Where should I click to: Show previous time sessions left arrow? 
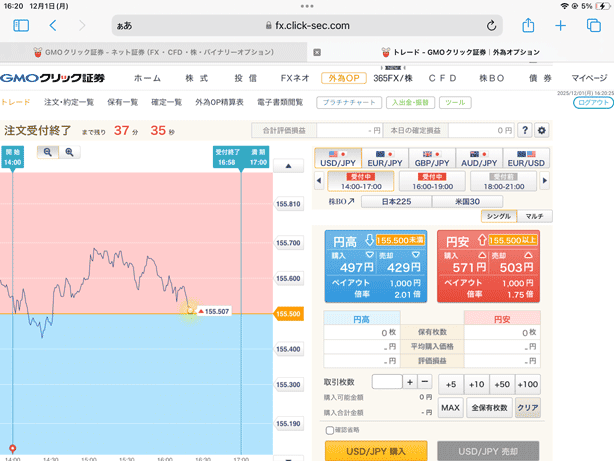click(319, 181)
